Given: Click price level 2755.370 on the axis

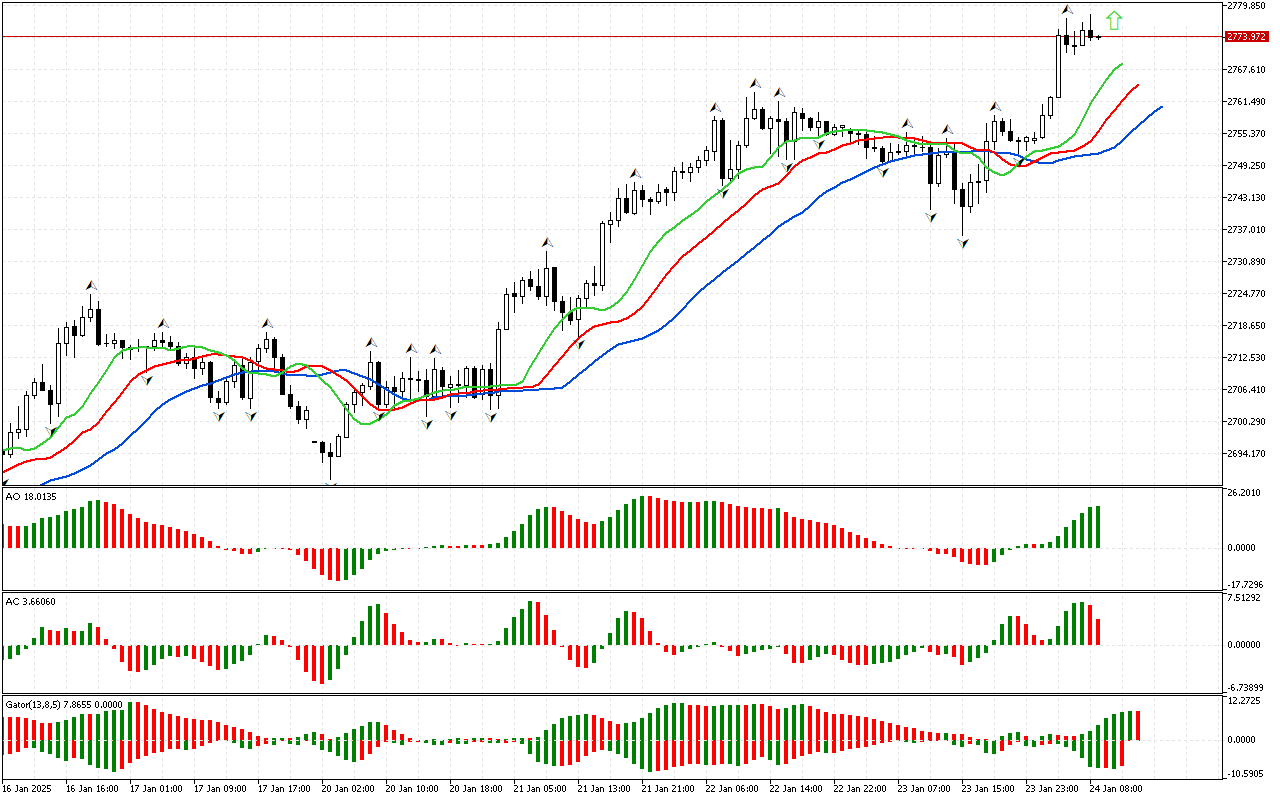Looking at the screenshot, I should point(1246,134).
